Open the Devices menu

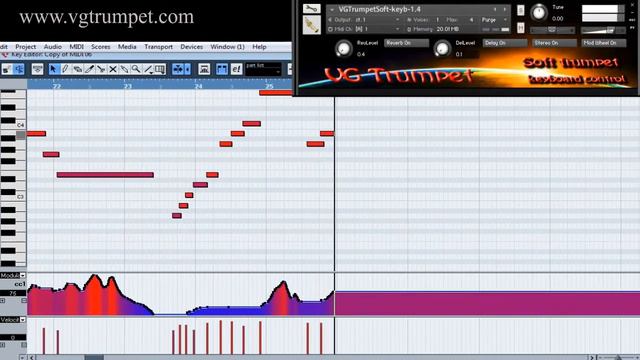point(191,47)
